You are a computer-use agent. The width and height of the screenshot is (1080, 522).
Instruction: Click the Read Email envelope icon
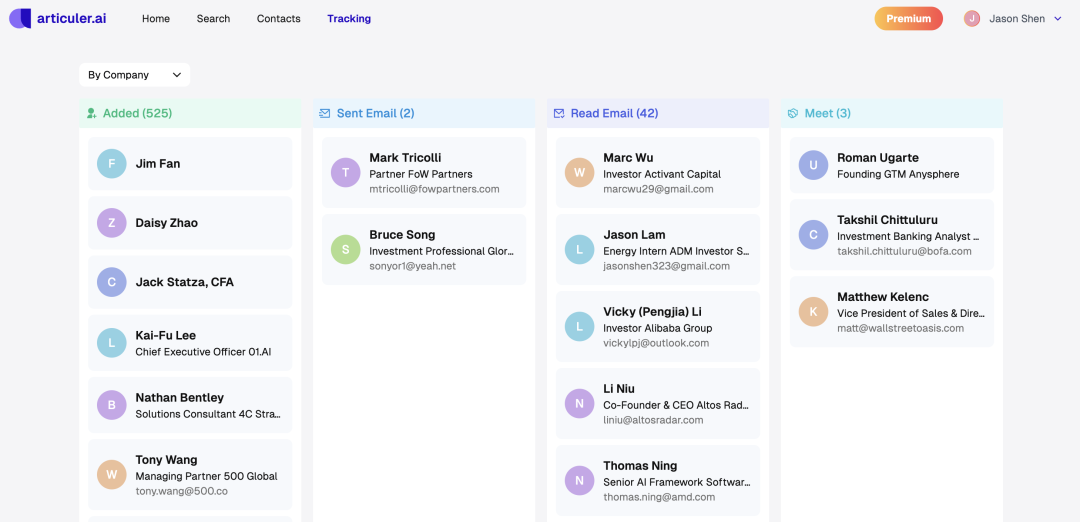pos(559,114)
